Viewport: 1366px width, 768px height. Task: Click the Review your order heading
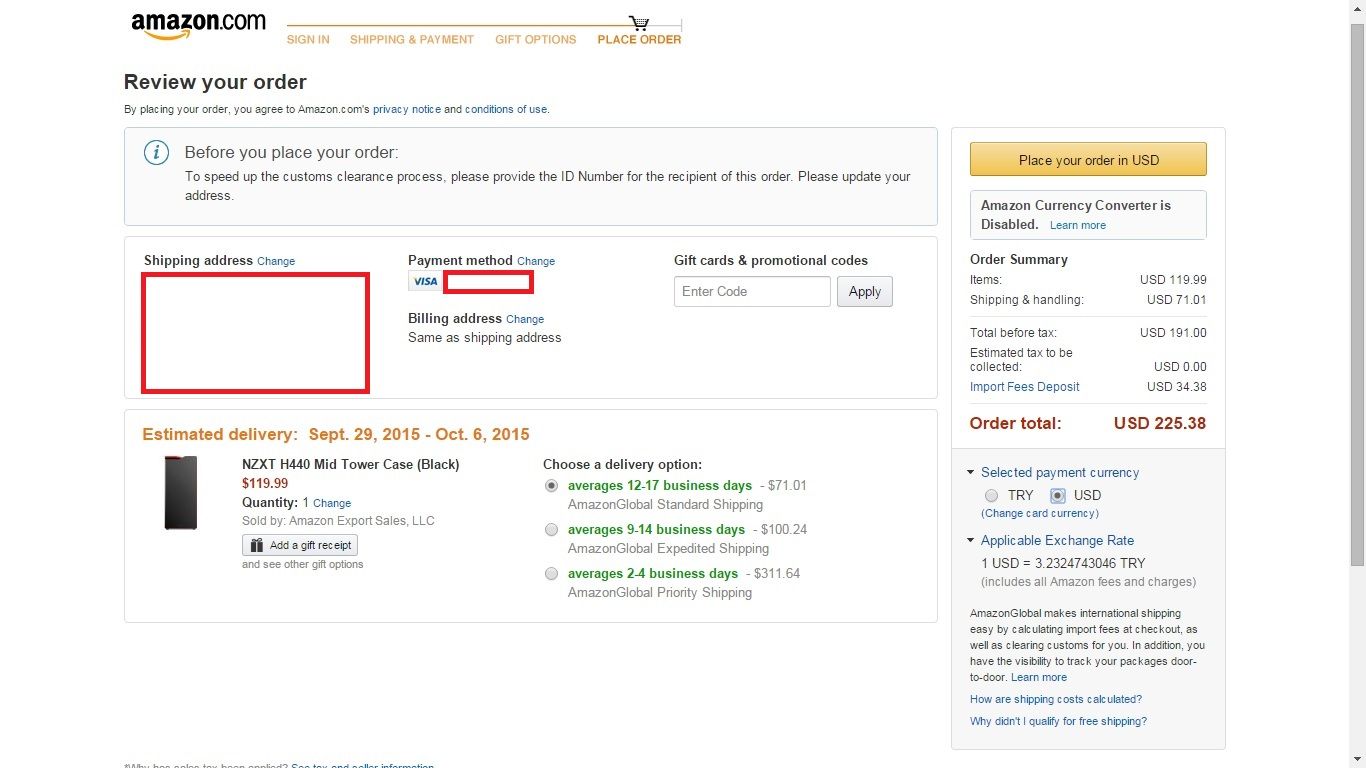(x=215, y=82)
